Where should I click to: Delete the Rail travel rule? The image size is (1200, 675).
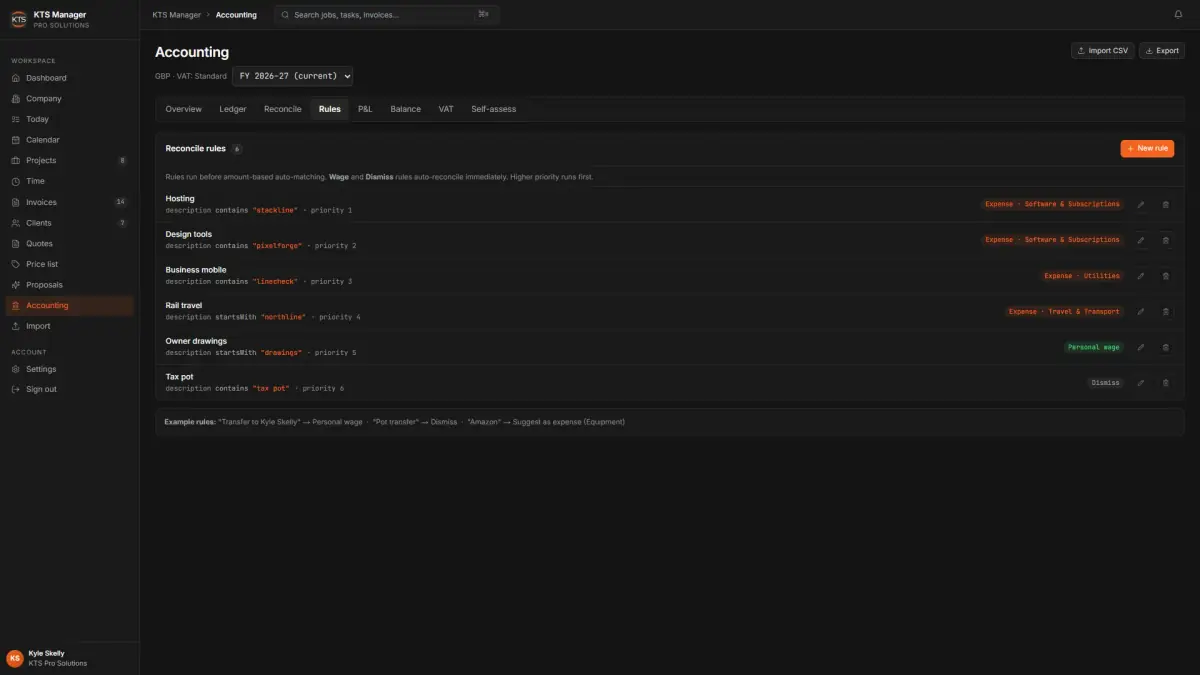(x=1165, y=311)
